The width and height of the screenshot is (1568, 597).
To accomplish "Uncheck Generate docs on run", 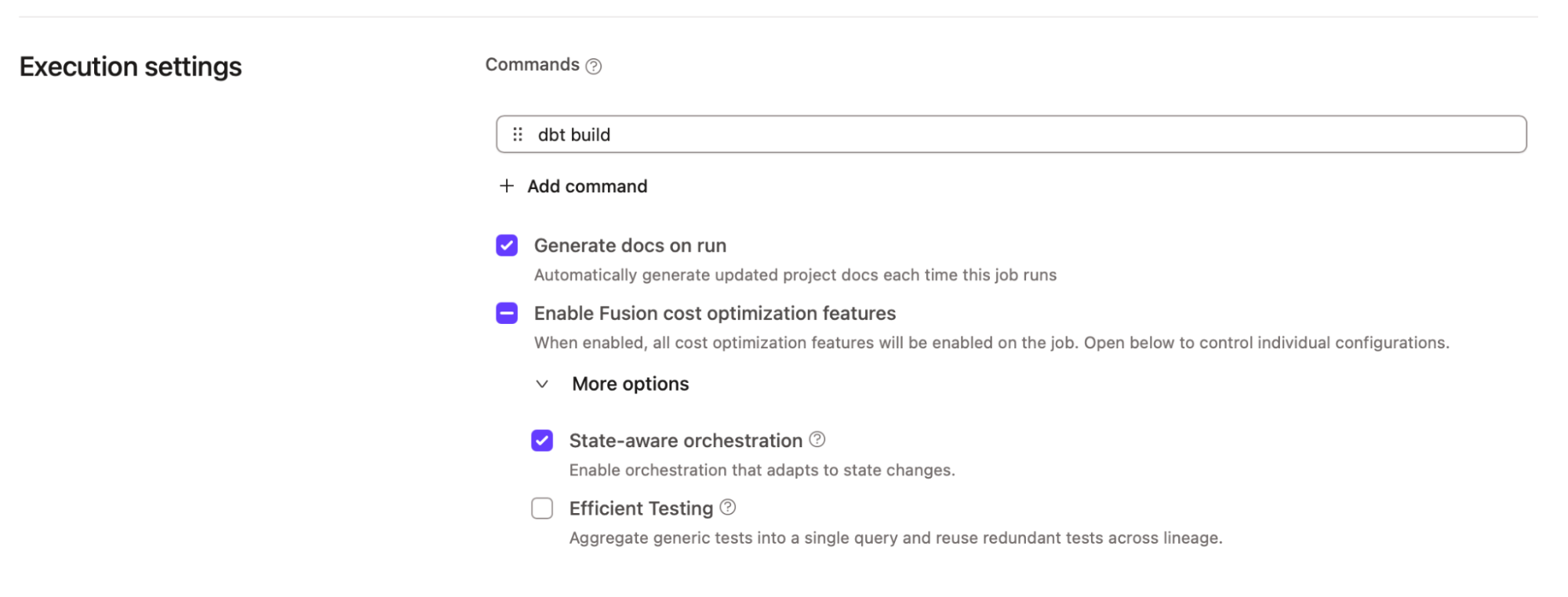I will [507, 245].
